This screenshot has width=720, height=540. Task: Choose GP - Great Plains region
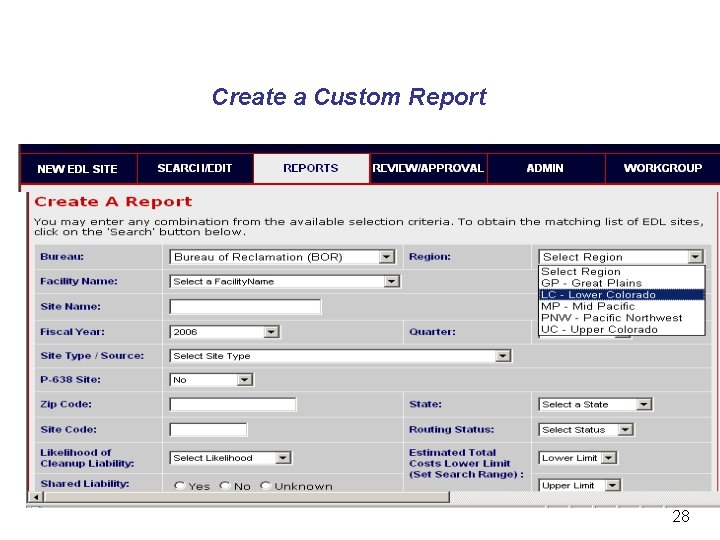coord(622,283)
